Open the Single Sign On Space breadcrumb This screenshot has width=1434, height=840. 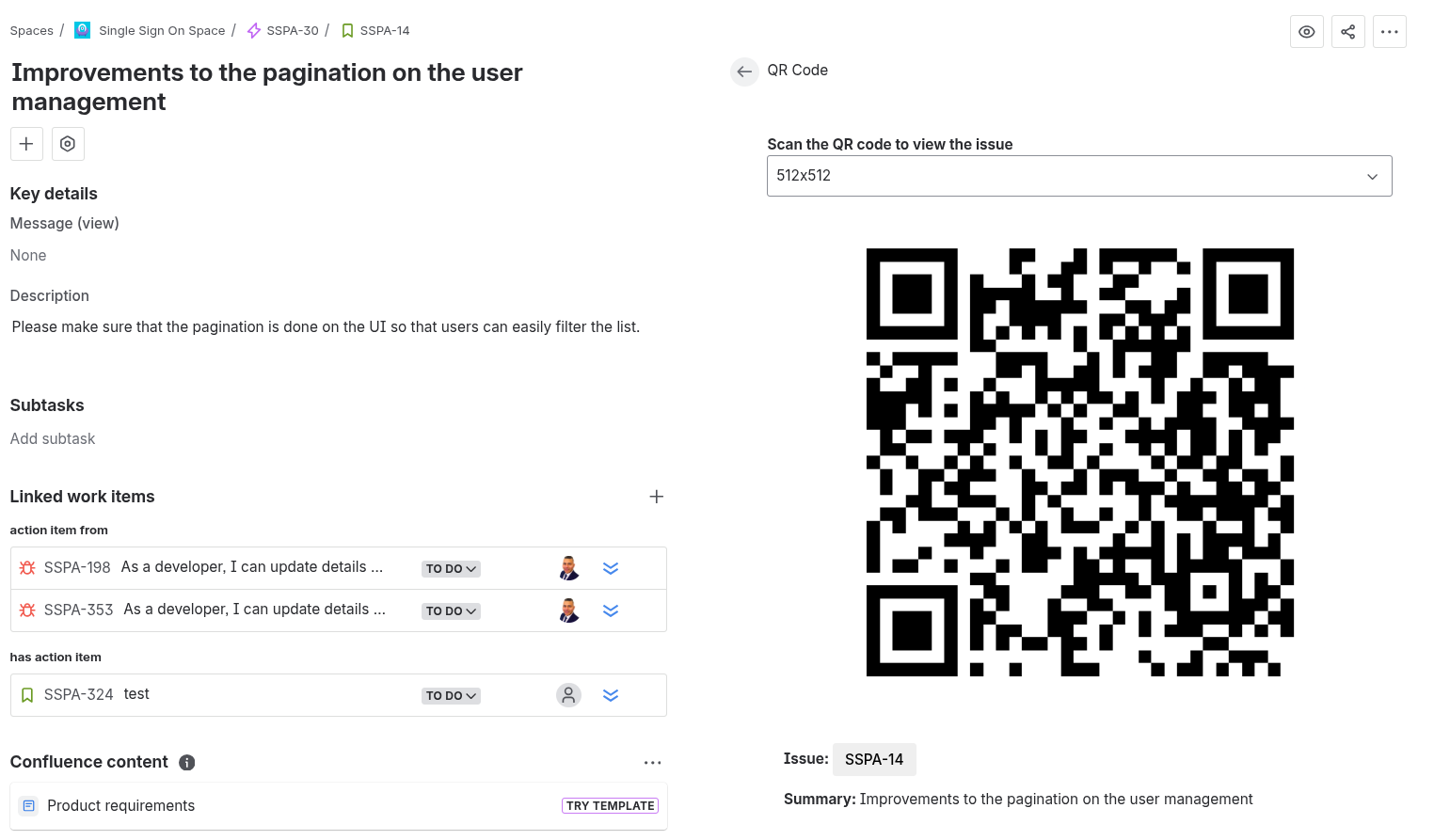(162, 31)
